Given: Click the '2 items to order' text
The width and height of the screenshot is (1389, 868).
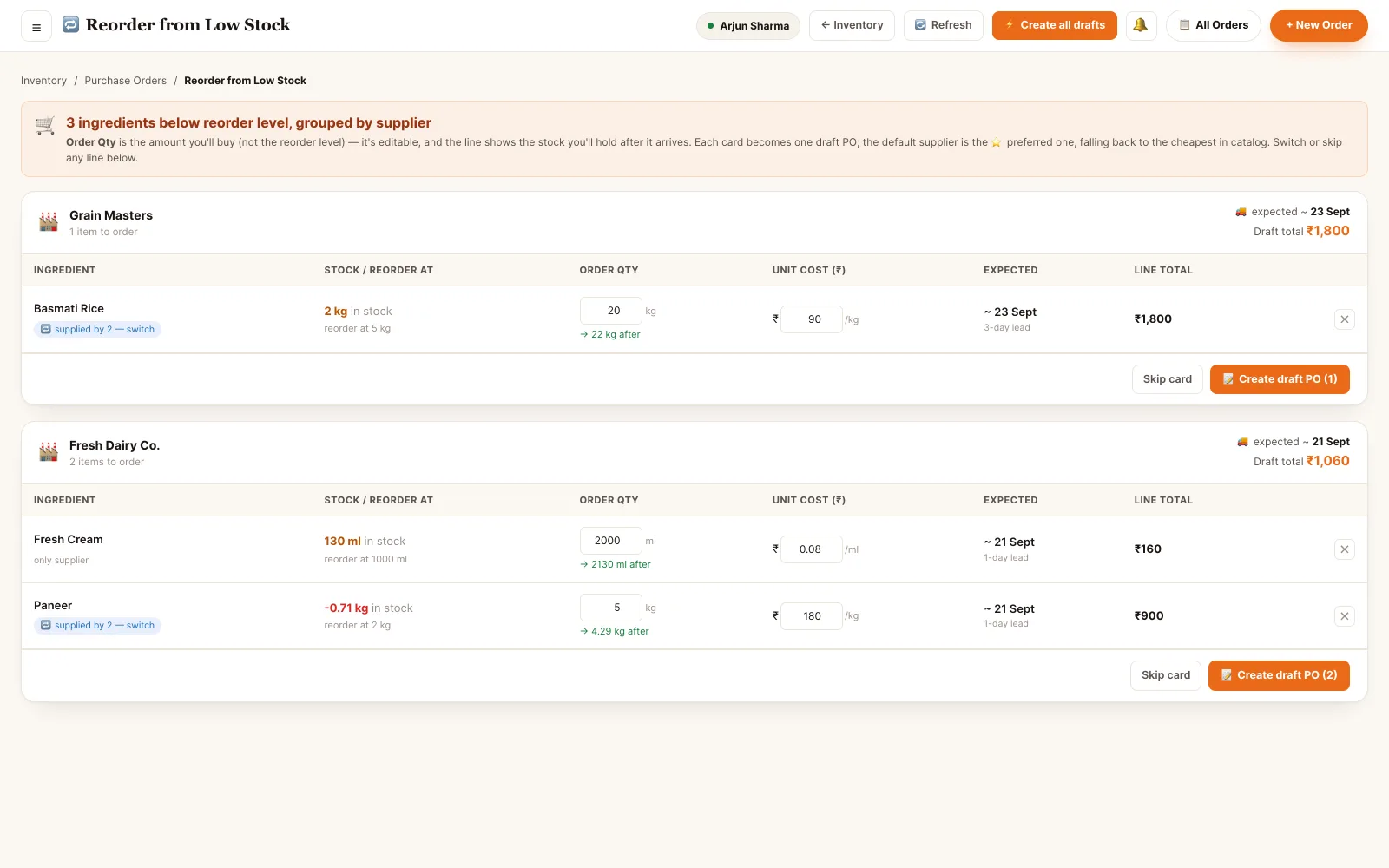Looking at the screenshot, I should tap(107, 463).
